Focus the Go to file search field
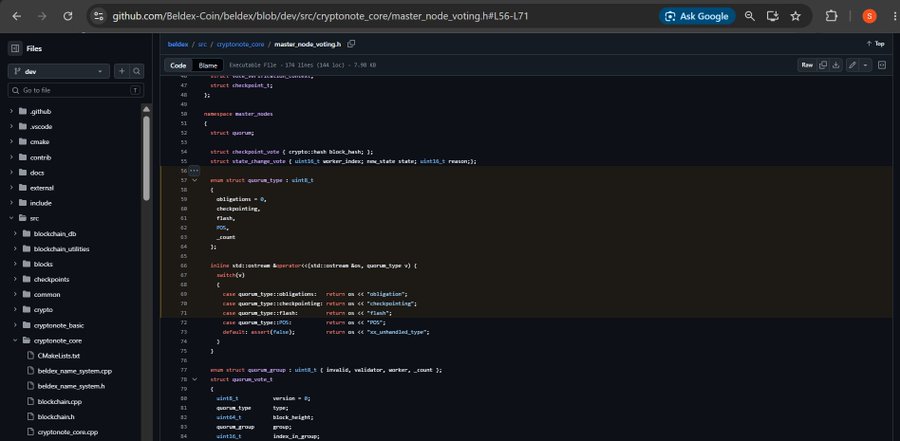Image resolution: width=900 pixels, height=441 pixels. [x=76, y=90]
